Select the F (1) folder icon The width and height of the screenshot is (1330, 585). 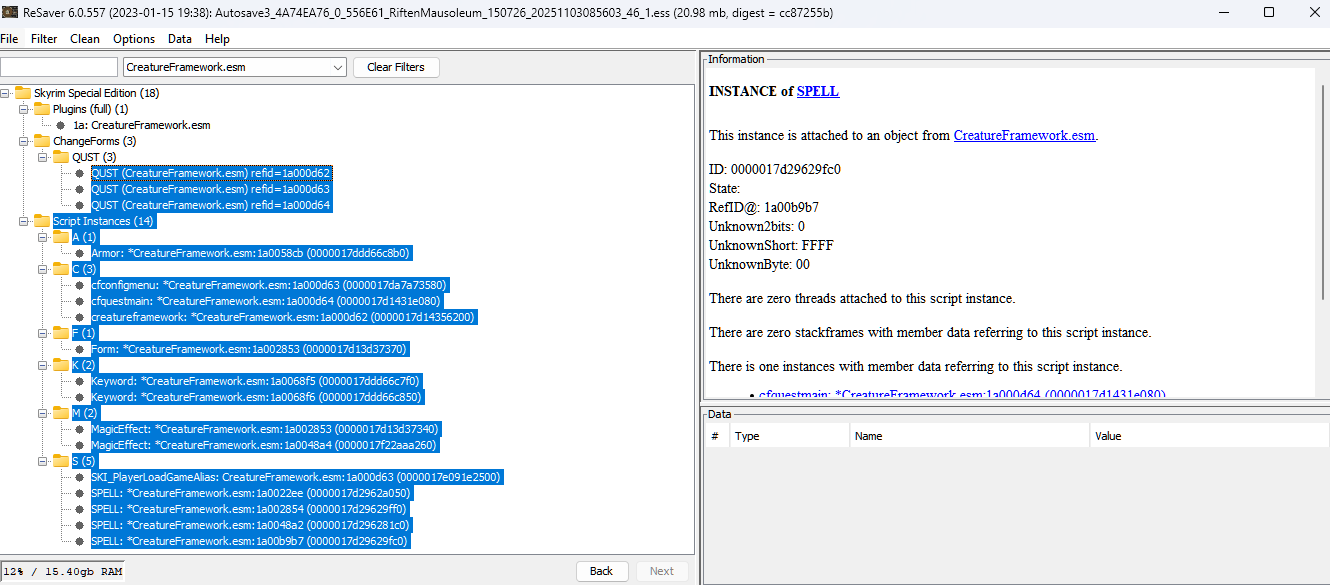pyautogui.click(x=61, y=333)
